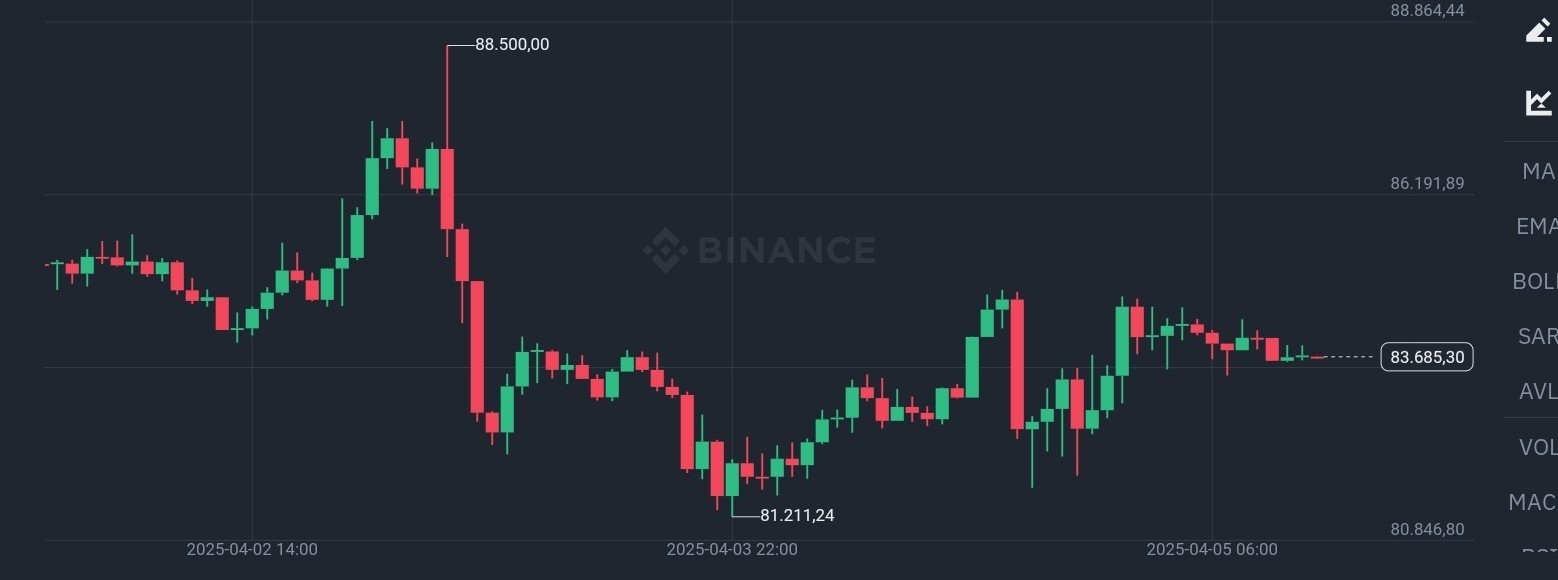Screen dimensions: 1558x580
Task: Show the VOL sub-indicator
Action: tap(1538, 447)
